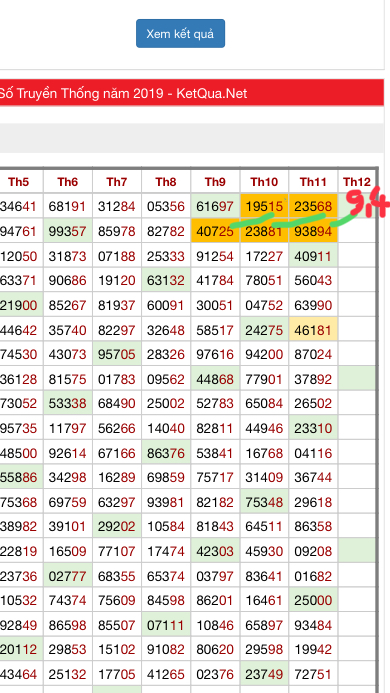Click green highlighted cell 23310
Image resolution: width=390 pixels, height=693 pixels.
coord(313,428)
